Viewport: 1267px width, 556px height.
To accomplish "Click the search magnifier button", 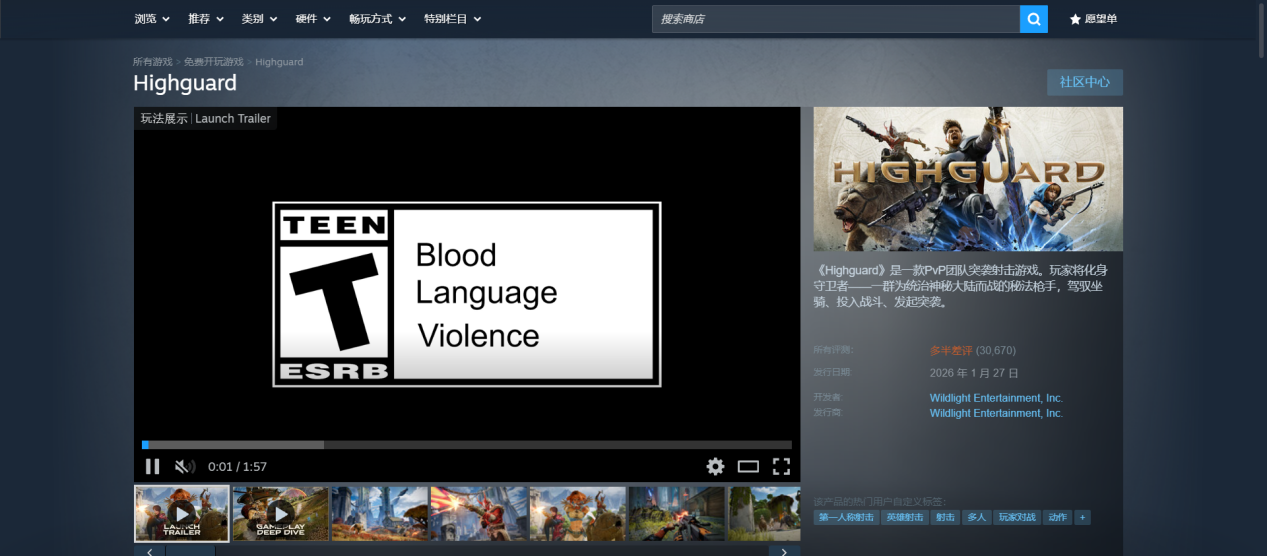I will pyautogui.click(x=1033, y=19).
